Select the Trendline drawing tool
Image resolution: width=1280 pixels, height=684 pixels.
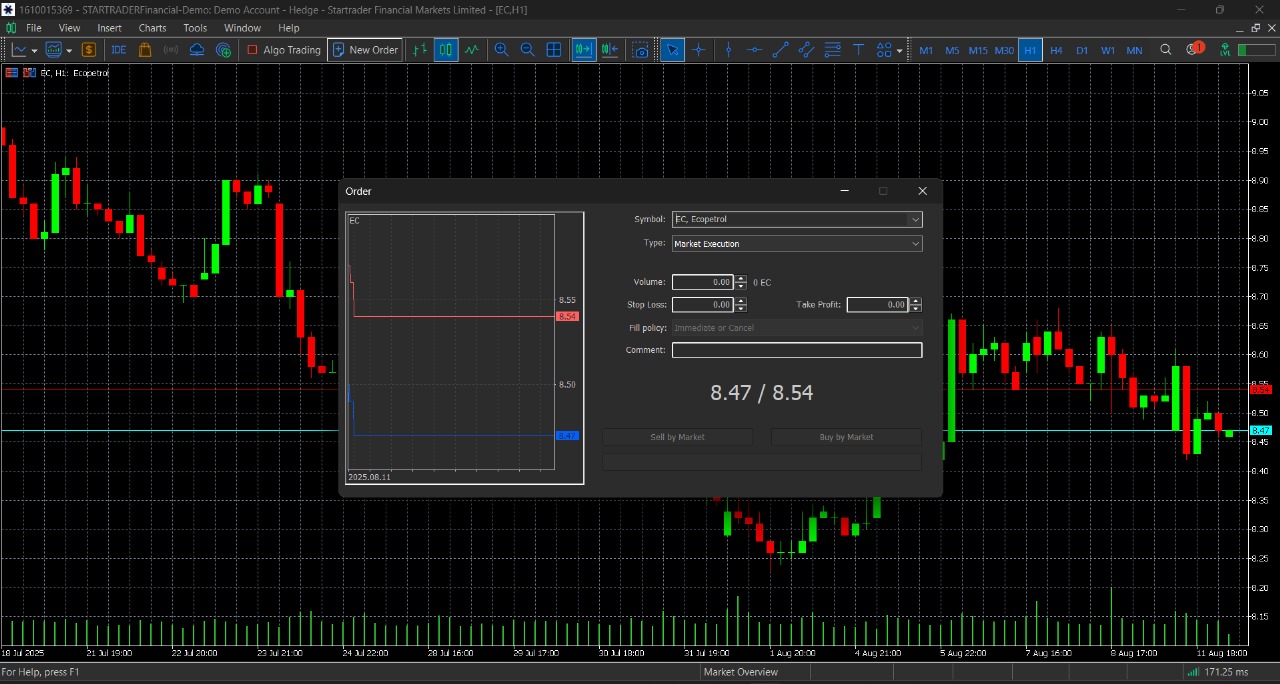[781, 50]
